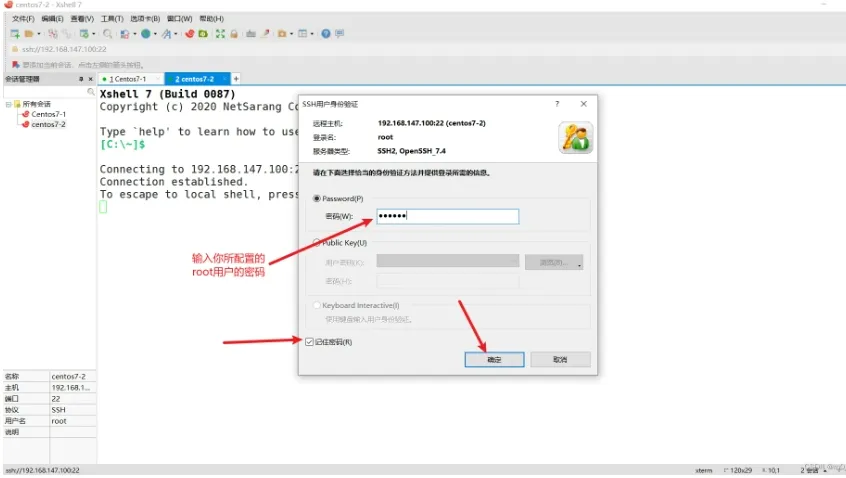Image resolution: width=846 pixels, height=478 pixels.
Task: Open the 工具(T) menu
Action: tap(112, 19)
